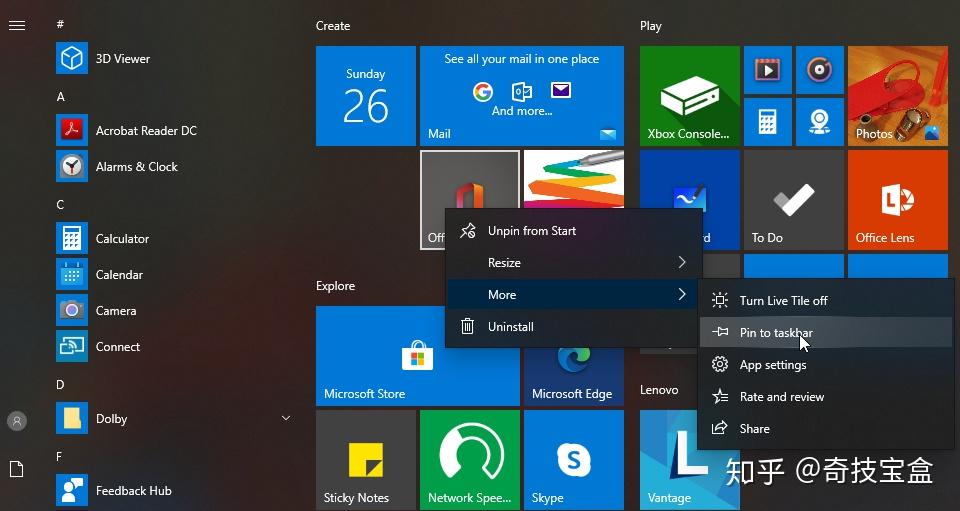This screenshot has height=511, width=960.
Task: Open the Microsoft Edge tile
Action: 574,376
